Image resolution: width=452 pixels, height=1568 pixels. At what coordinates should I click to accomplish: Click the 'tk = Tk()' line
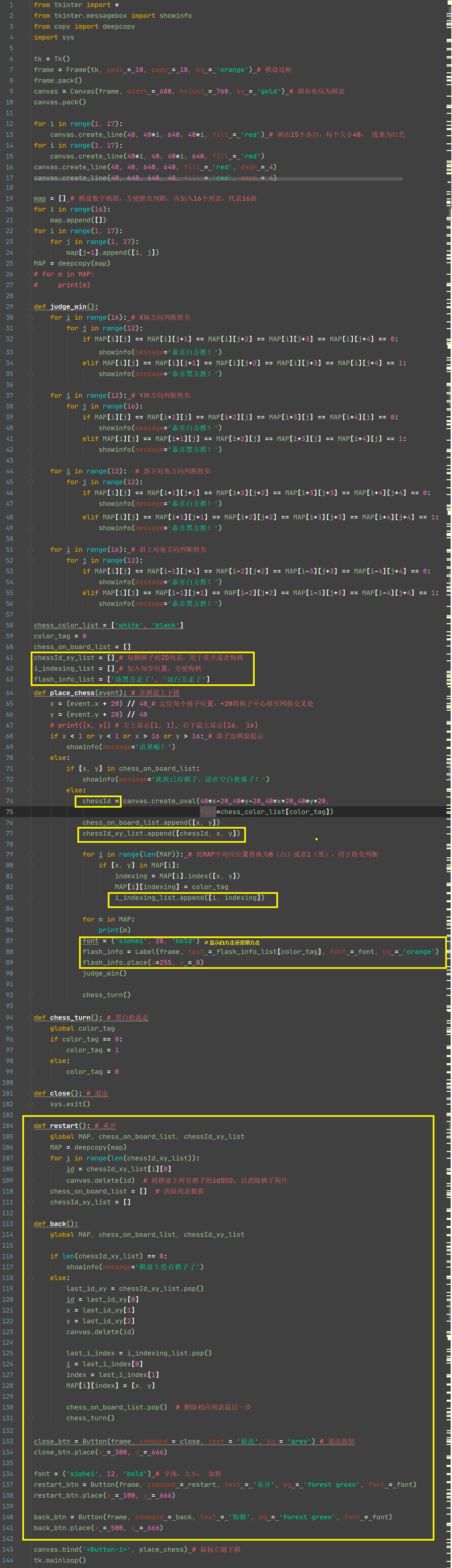(52, 59)
